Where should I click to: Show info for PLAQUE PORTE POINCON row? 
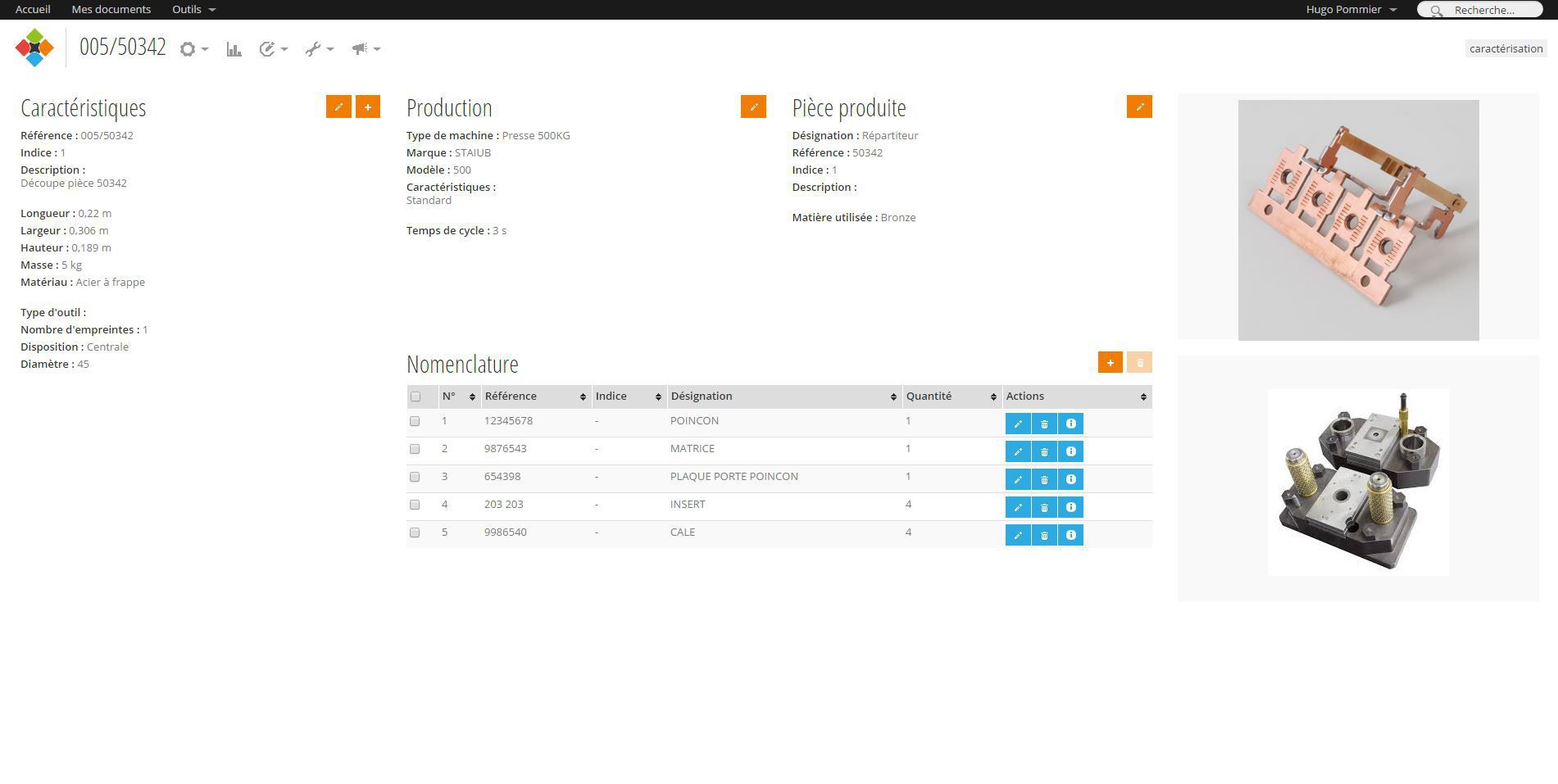click(x=1070, y=479)
